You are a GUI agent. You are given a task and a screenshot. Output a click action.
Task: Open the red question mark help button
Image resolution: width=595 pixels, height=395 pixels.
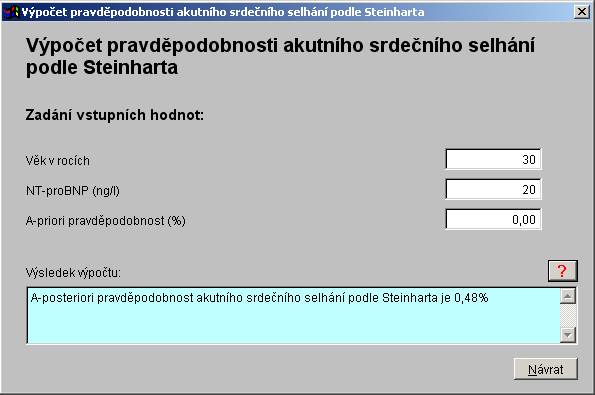click(562, 271)
